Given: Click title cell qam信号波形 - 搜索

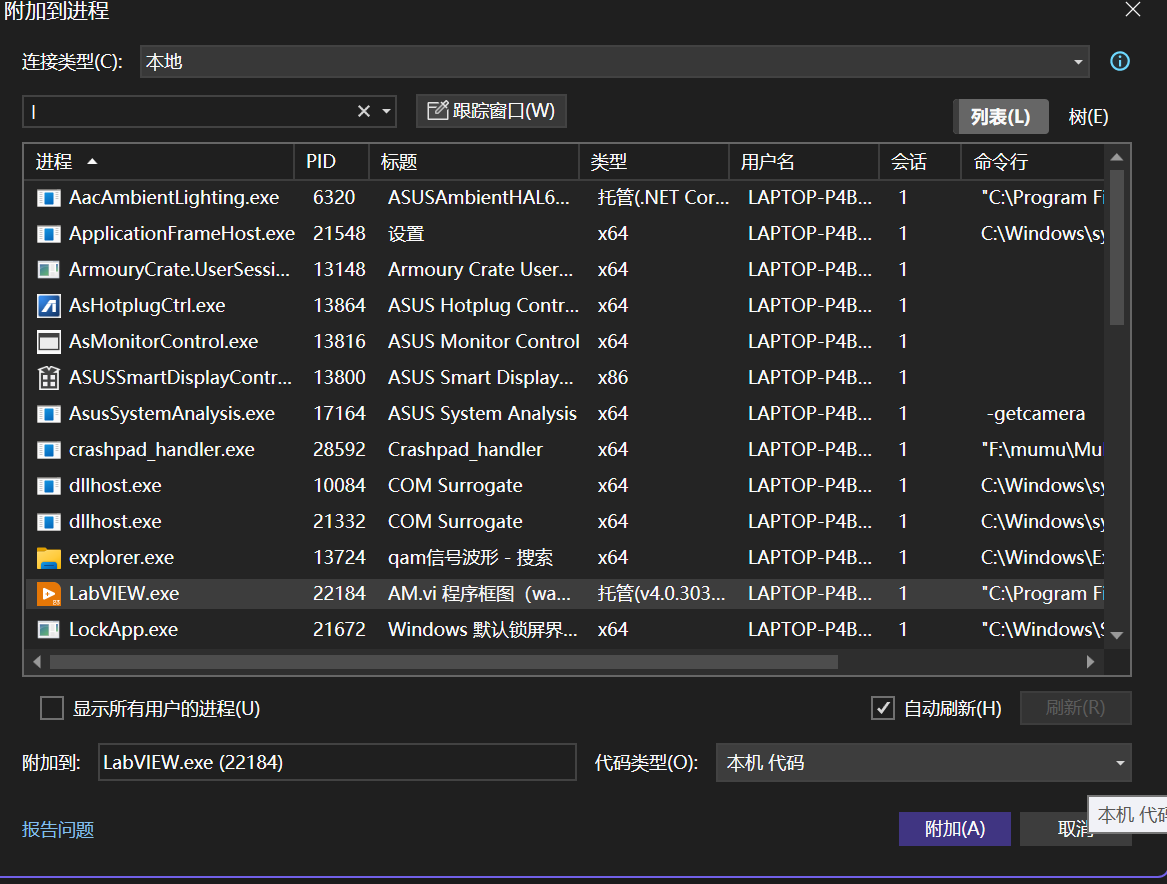Looking at the screenshot, I should coord(470,558).
